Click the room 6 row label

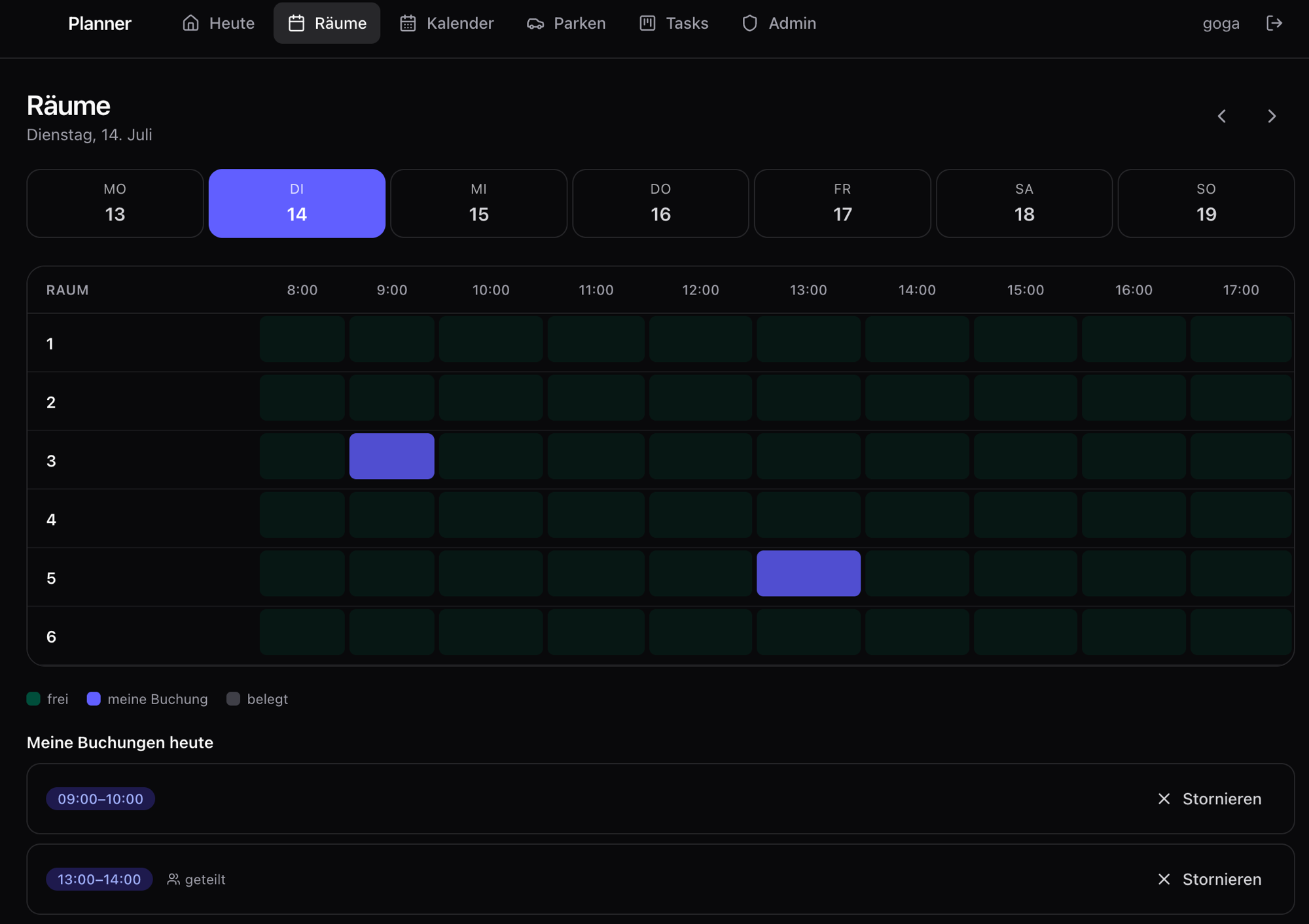pos(51,637)
